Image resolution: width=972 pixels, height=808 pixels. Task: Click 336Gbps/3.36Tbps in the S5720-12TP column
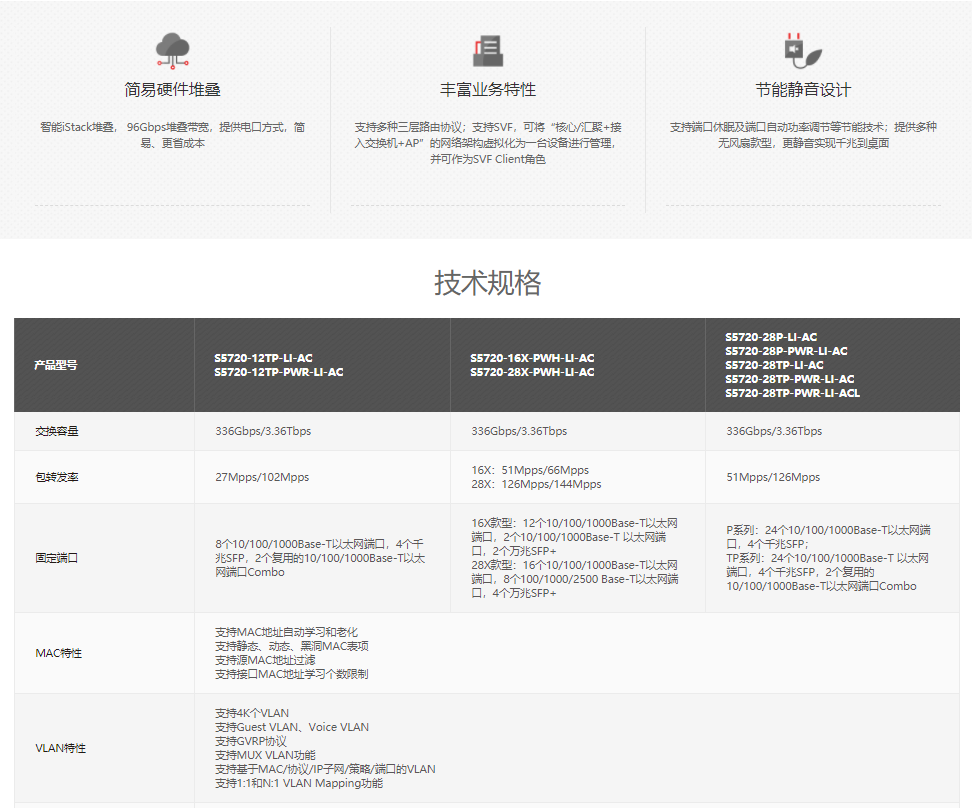coord(263,431)
